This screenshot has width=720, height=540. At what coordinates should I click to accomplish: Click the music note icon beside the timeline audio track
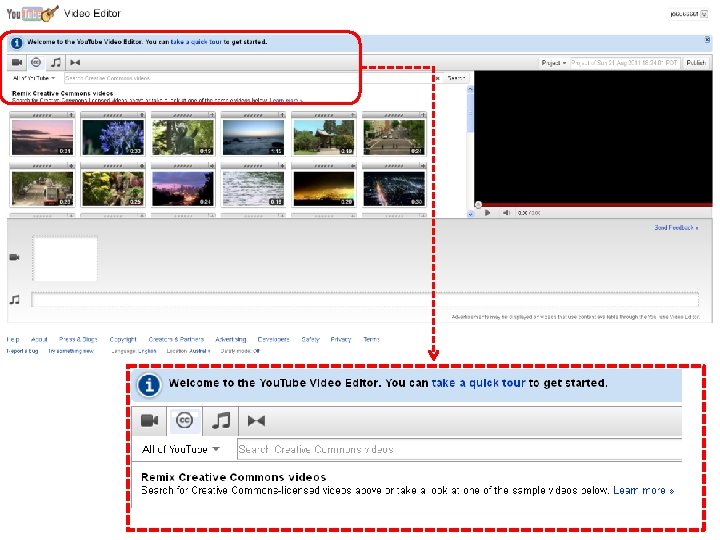coord(15,300)
